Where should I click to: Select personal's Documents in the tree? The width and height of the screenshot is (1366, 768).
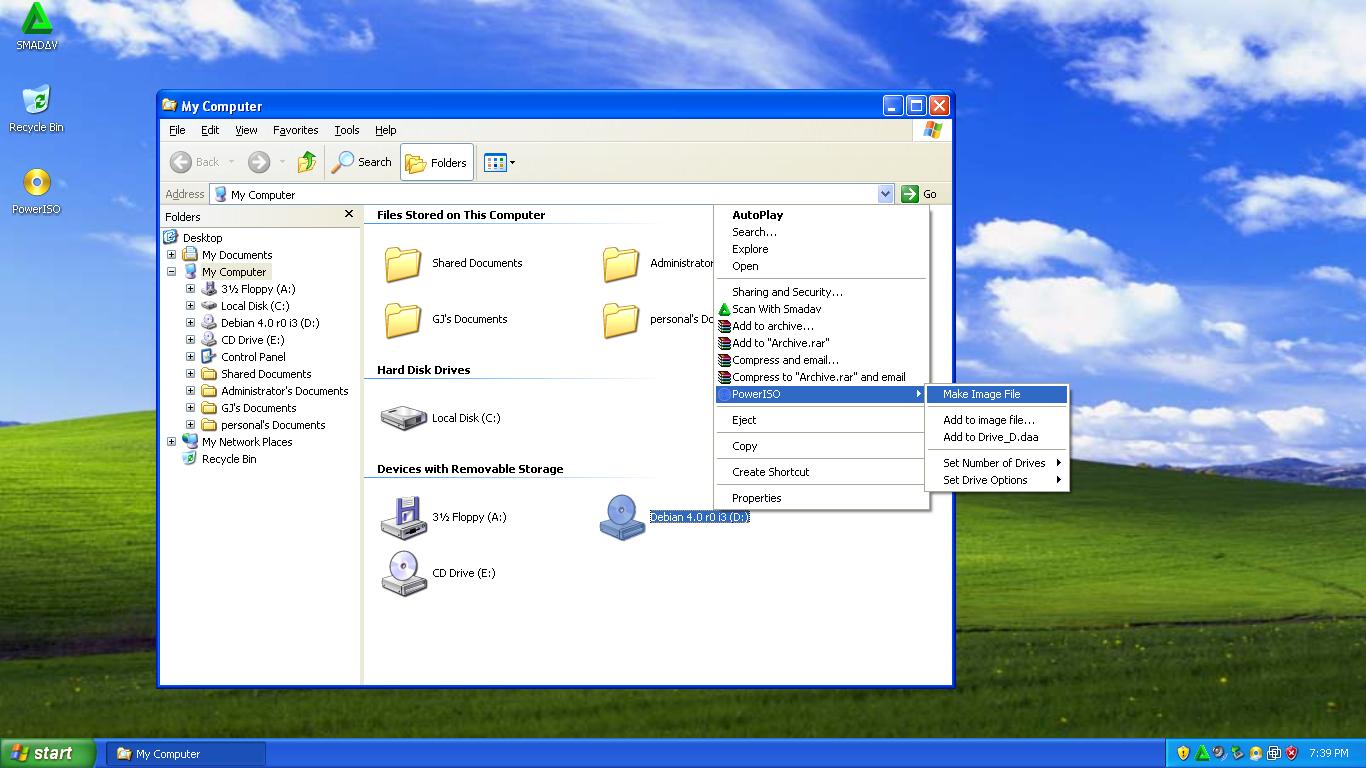[273, 425]
